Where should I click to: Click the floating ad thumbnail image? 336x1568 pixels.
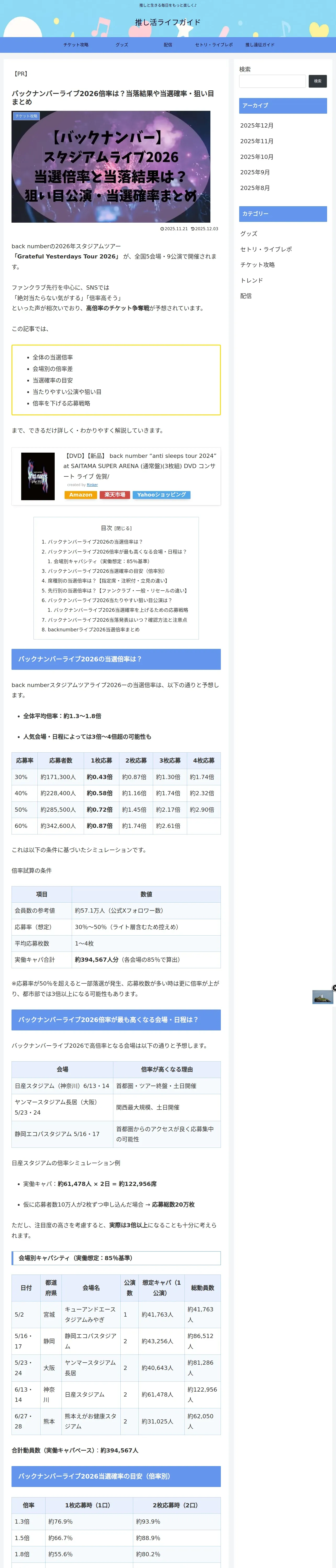pyautogui.click(x=323, y=997)
